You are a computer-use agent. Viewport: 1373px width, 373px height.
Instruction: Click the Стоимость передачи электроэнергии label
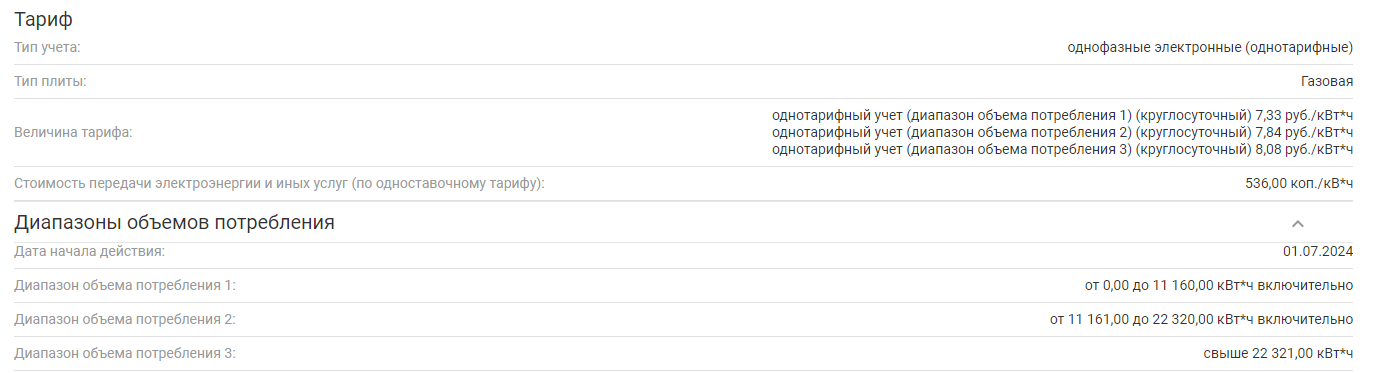(x=279, y=183)
